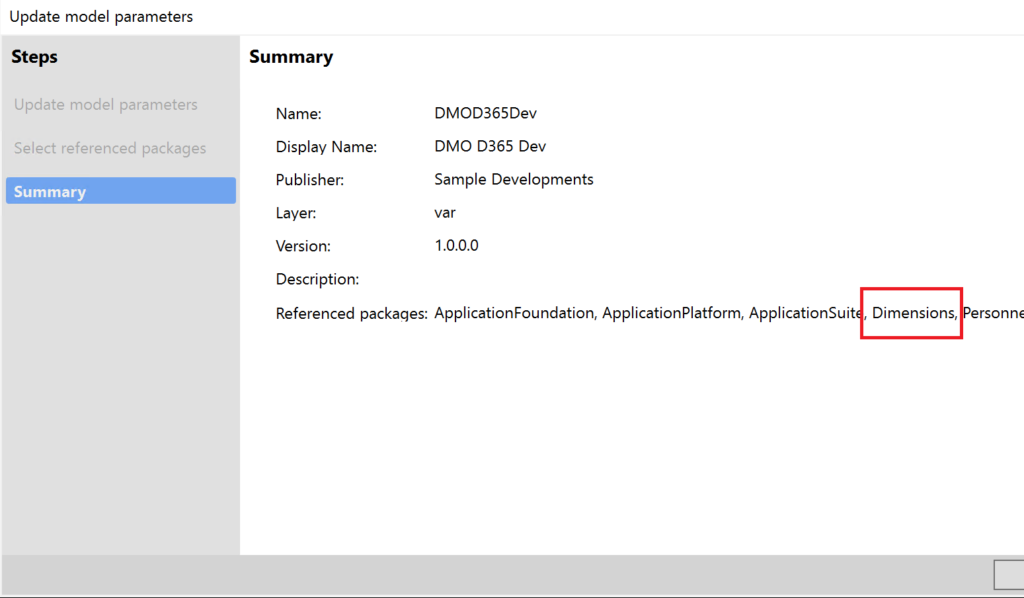Viewport: 1024px width, 598px height.
Task: Select the ApplicationPlatform package reference
Action: pyautogui.click(x=670, y=312)
